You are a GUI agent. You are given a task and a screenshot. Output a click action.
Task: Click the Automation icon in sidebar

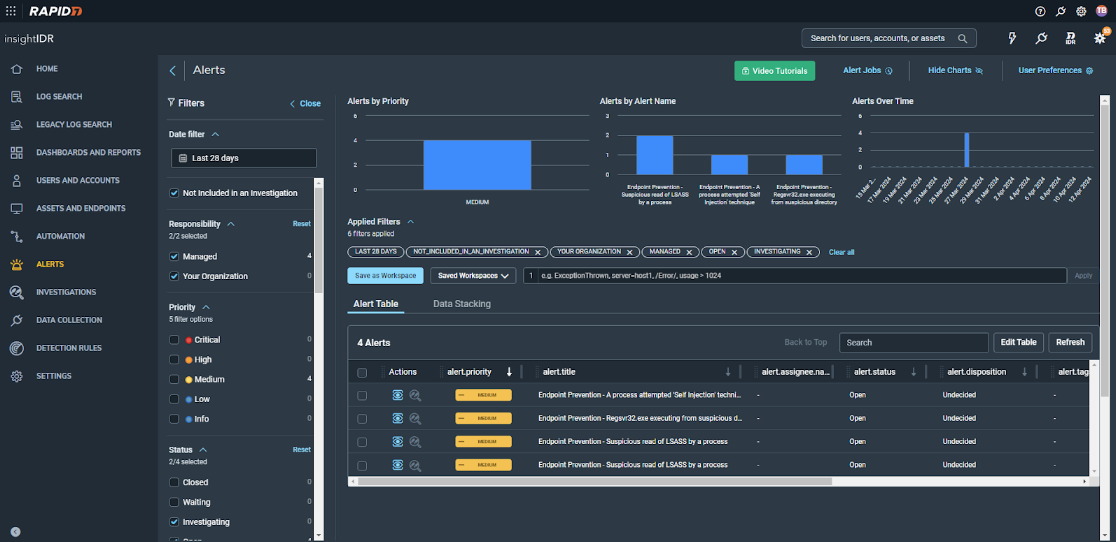[x=16, y=236]
